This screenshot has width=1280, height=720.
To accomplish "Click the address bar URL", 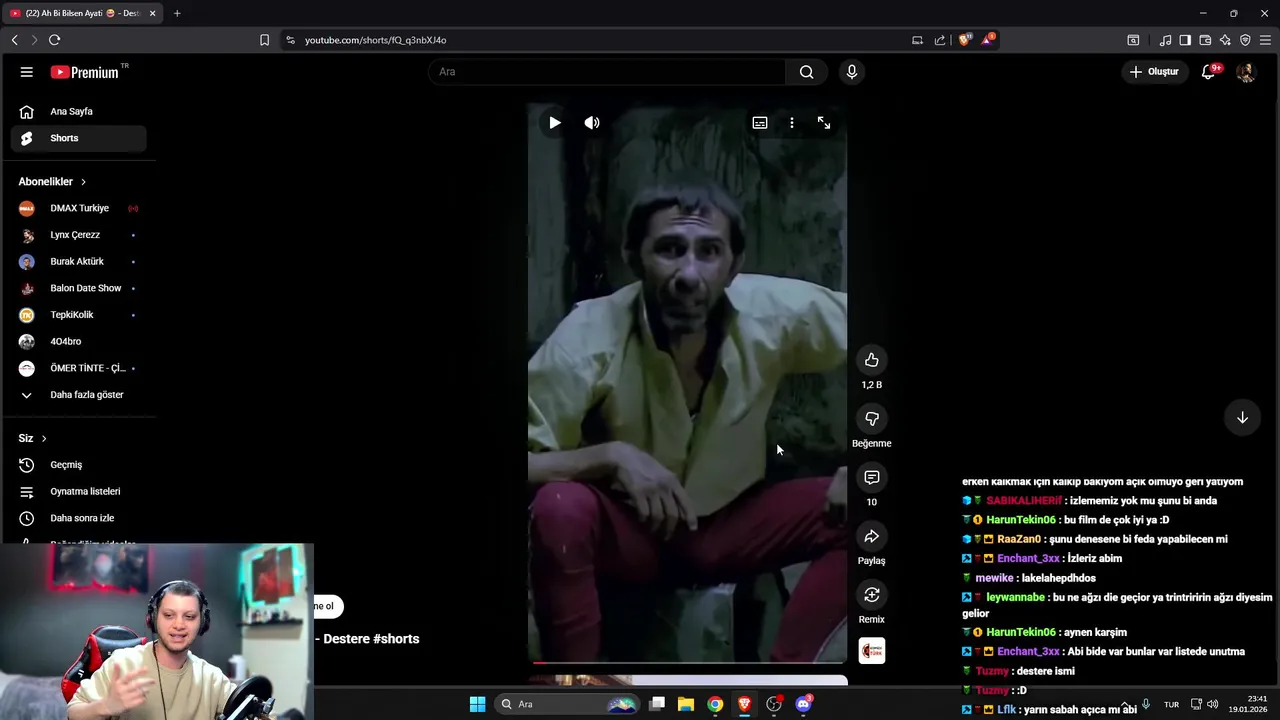I will pyautogui.click(x=376, y=40).
